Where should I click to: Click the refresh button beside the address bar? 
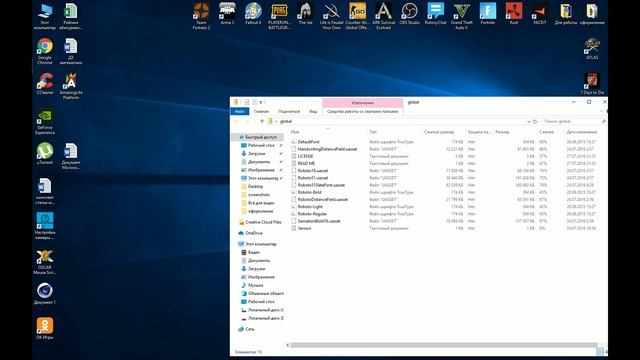coord(535,122)
